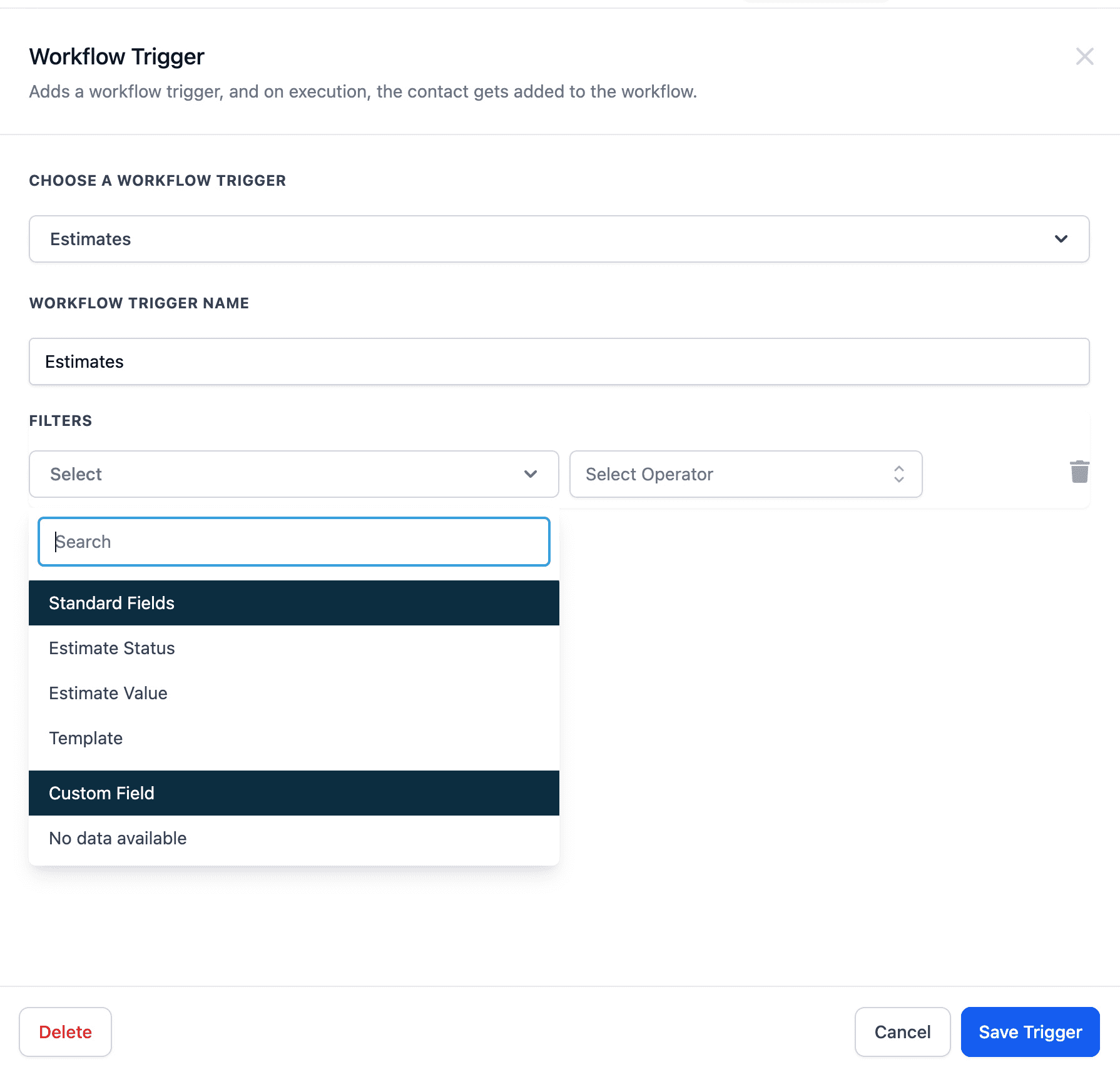Image resolution: width=1120 pixels, height=1077 pixels.
Task: Open the Select Operator dropdown
Action: [746, 474]
